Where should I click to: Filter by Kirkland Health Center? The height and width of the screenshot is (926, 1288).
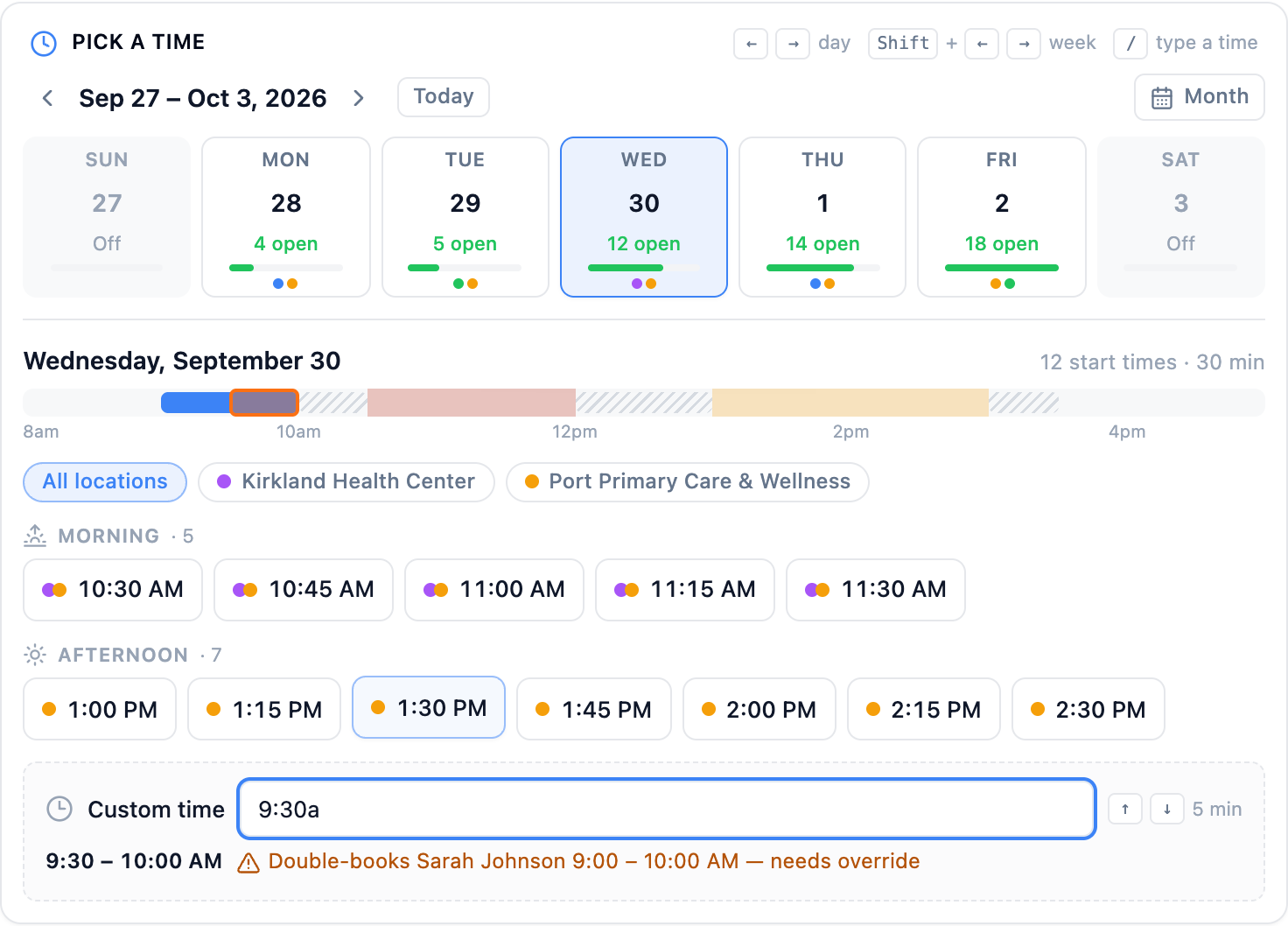coord(346,482)
